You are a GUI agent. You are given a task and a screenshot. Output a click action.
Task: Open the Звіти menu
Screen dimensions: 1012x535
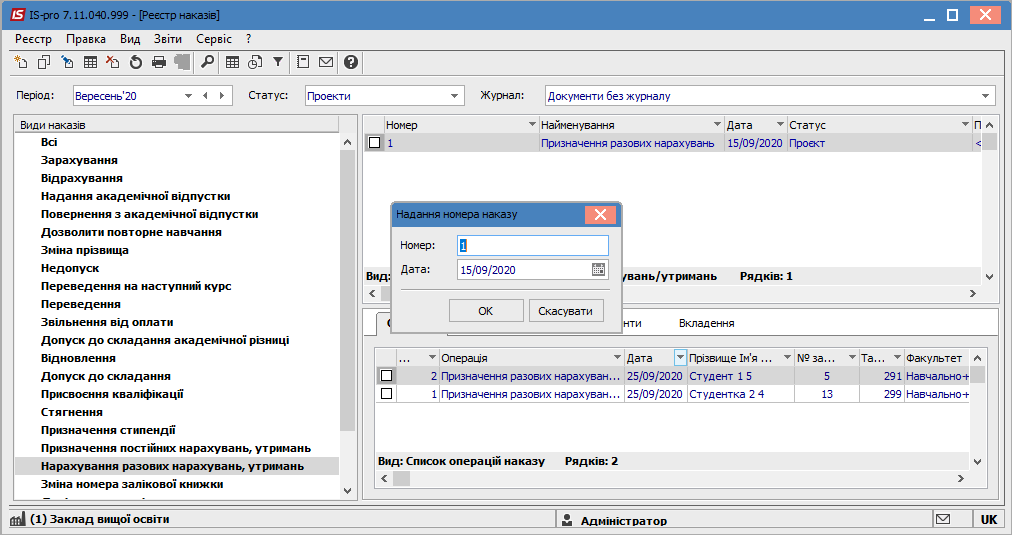168,39
